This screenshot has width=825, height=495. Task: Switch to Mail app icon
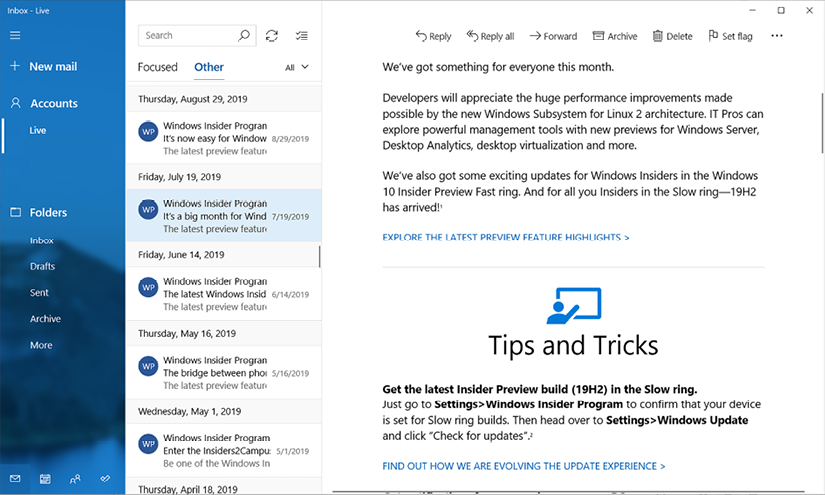[x=15, y=479]
